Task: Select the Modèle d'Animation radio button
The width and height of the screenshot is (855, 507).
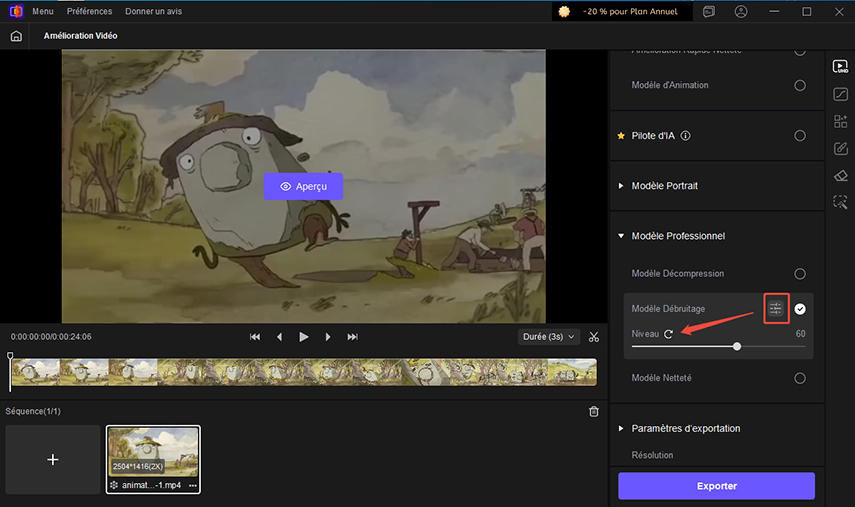Action: tap(800, 86)
